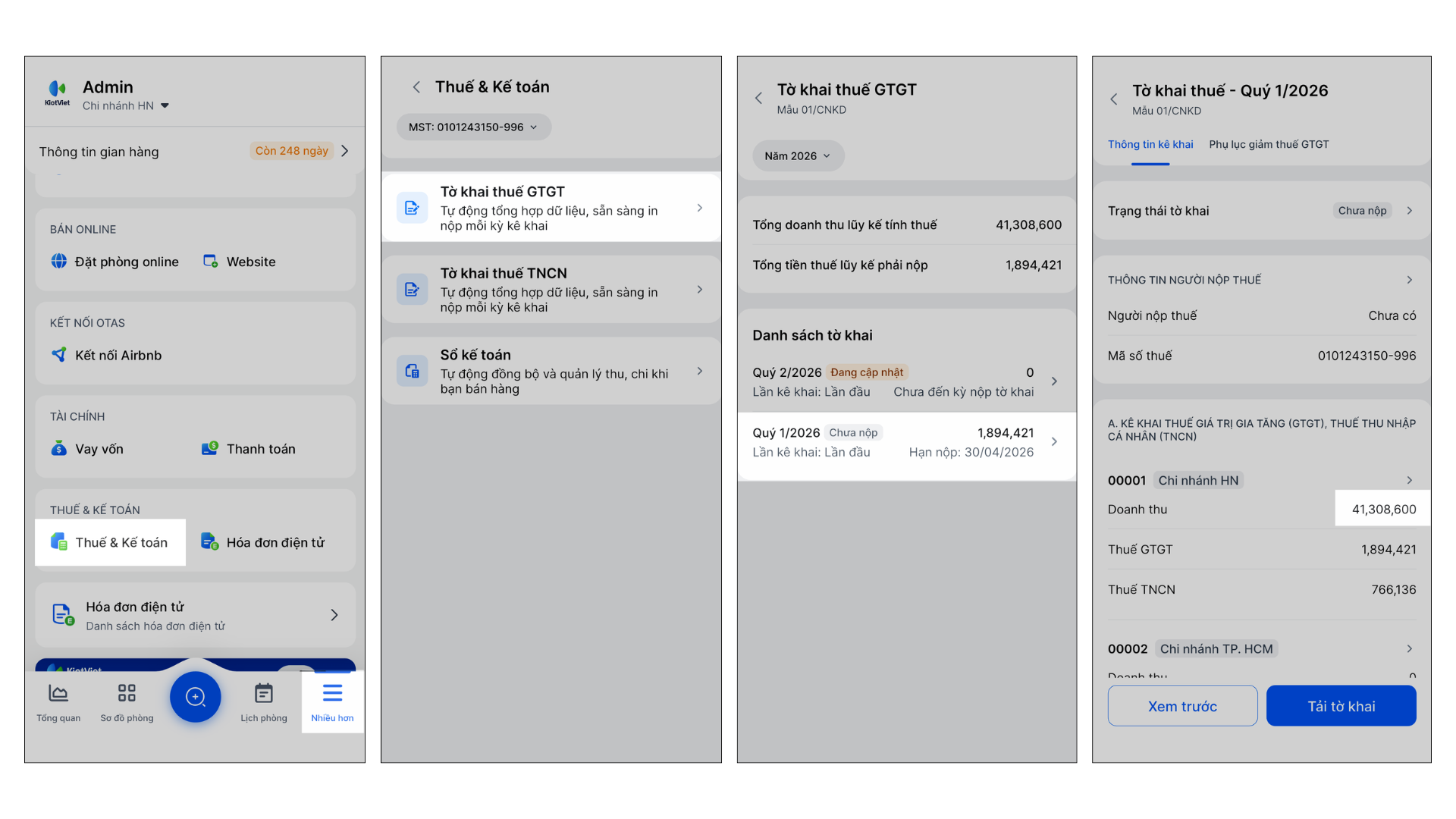Expand the Chi nhánh HN branch dropdown
1456x819 pixels.
click(126, 106)
